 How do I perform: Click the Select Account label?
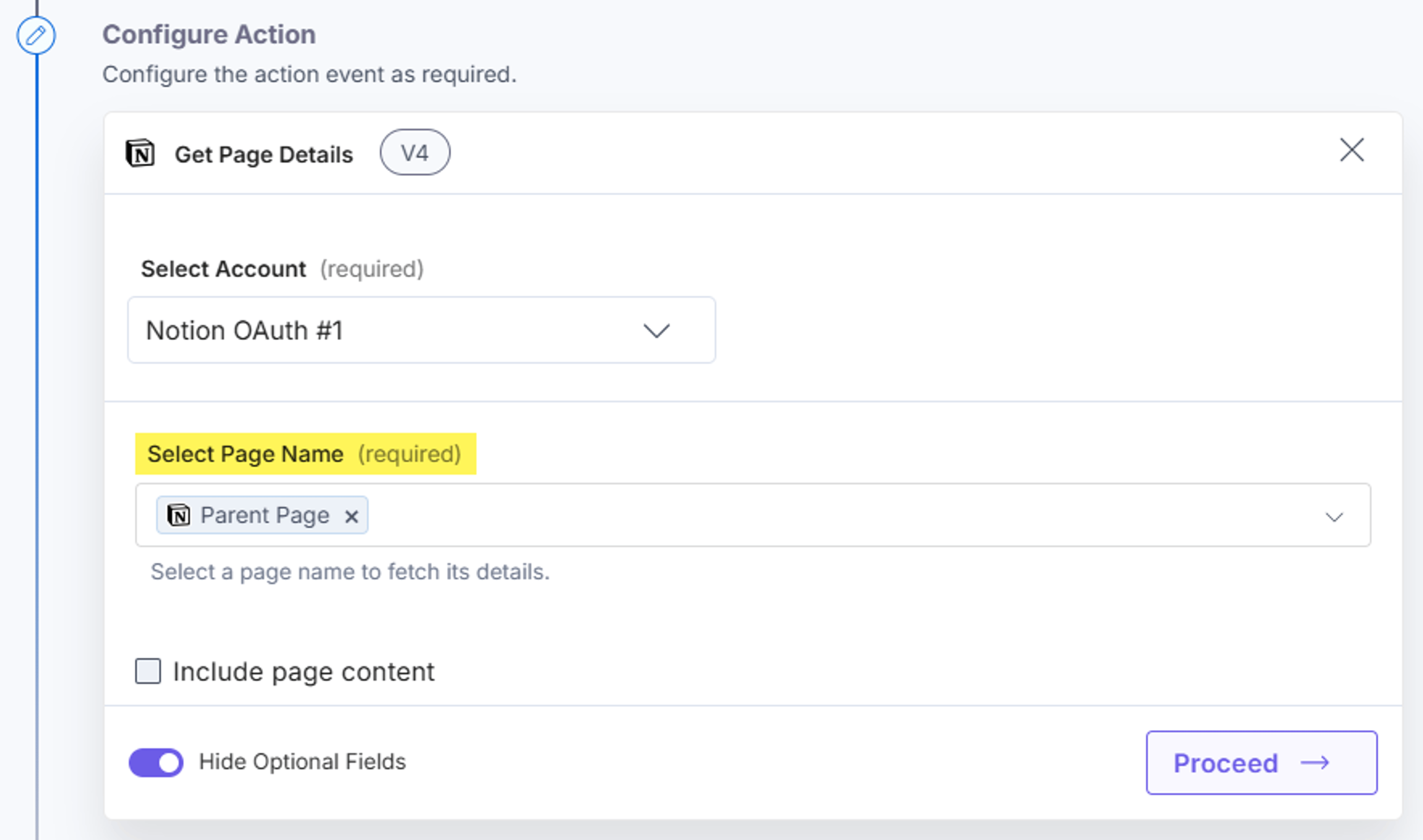click(x=223, y=269)
